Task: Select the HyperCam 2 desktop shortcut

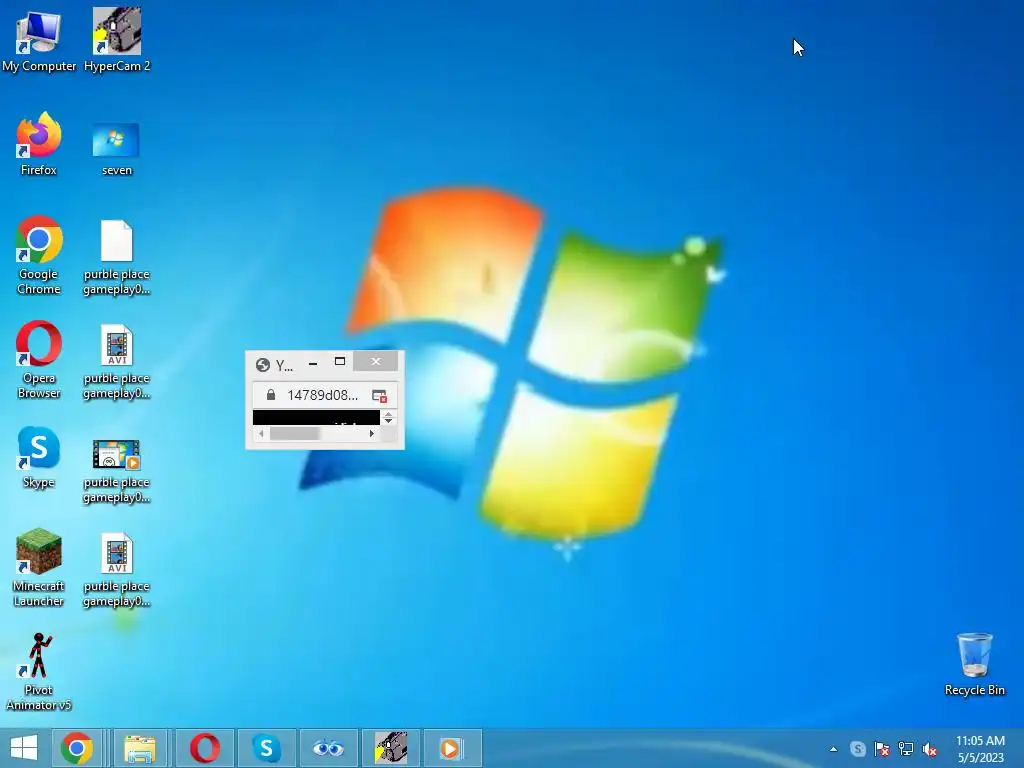Action: (x=117, y=39)
